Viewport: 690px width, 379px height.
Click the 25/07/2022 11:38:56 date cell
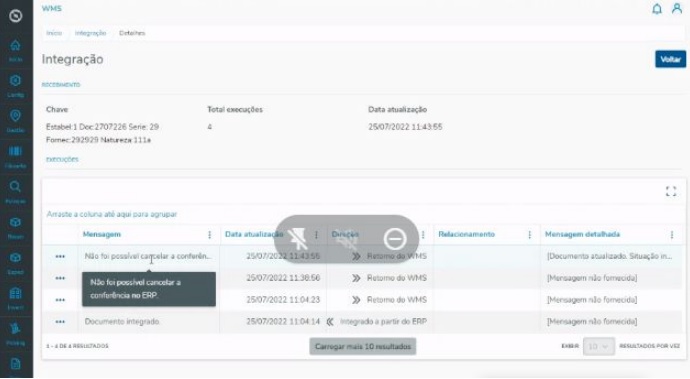(x=283, y=278)
